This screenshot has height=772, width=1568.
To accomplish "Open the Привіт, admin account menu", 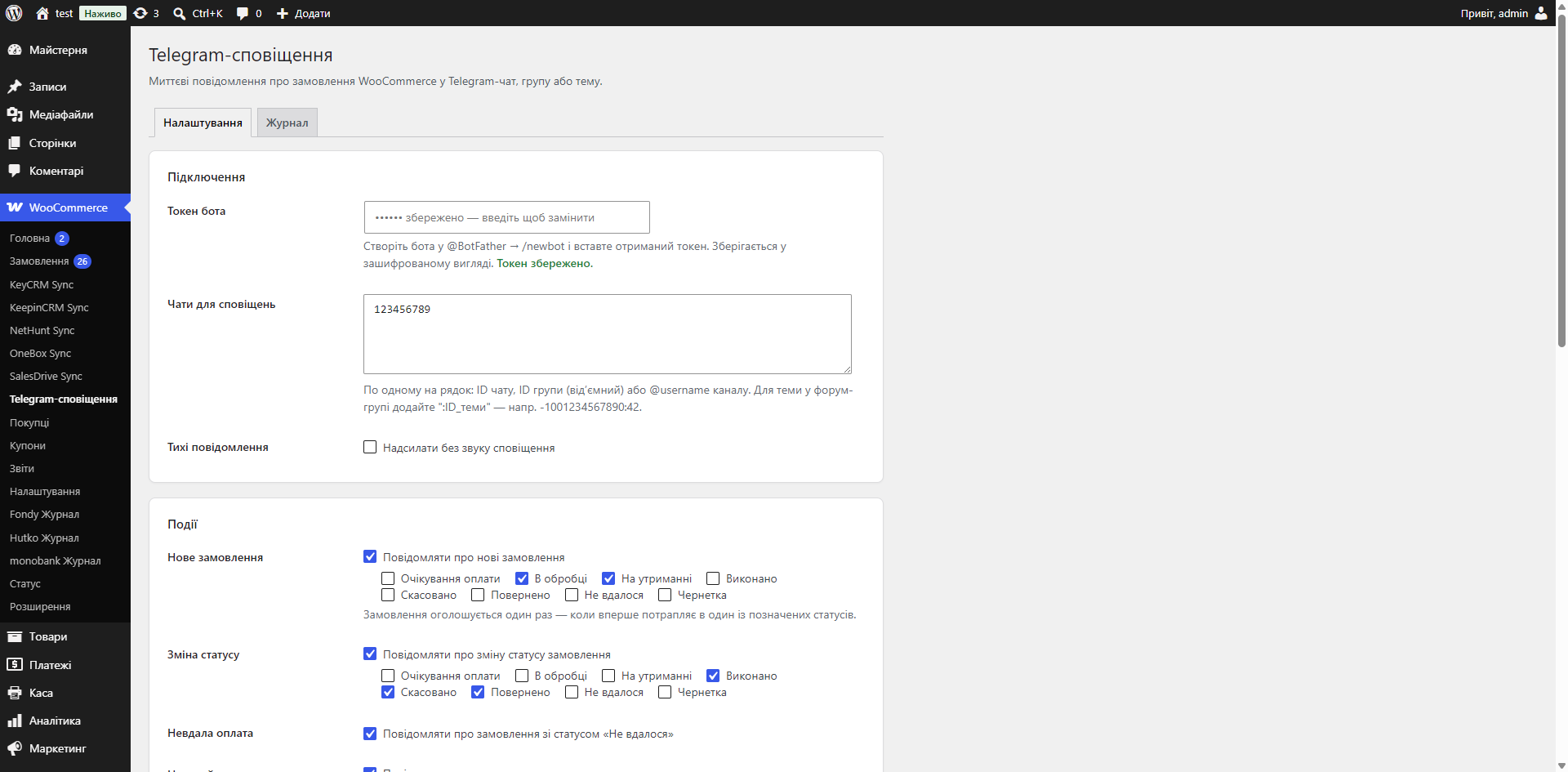I will 1504,13.
